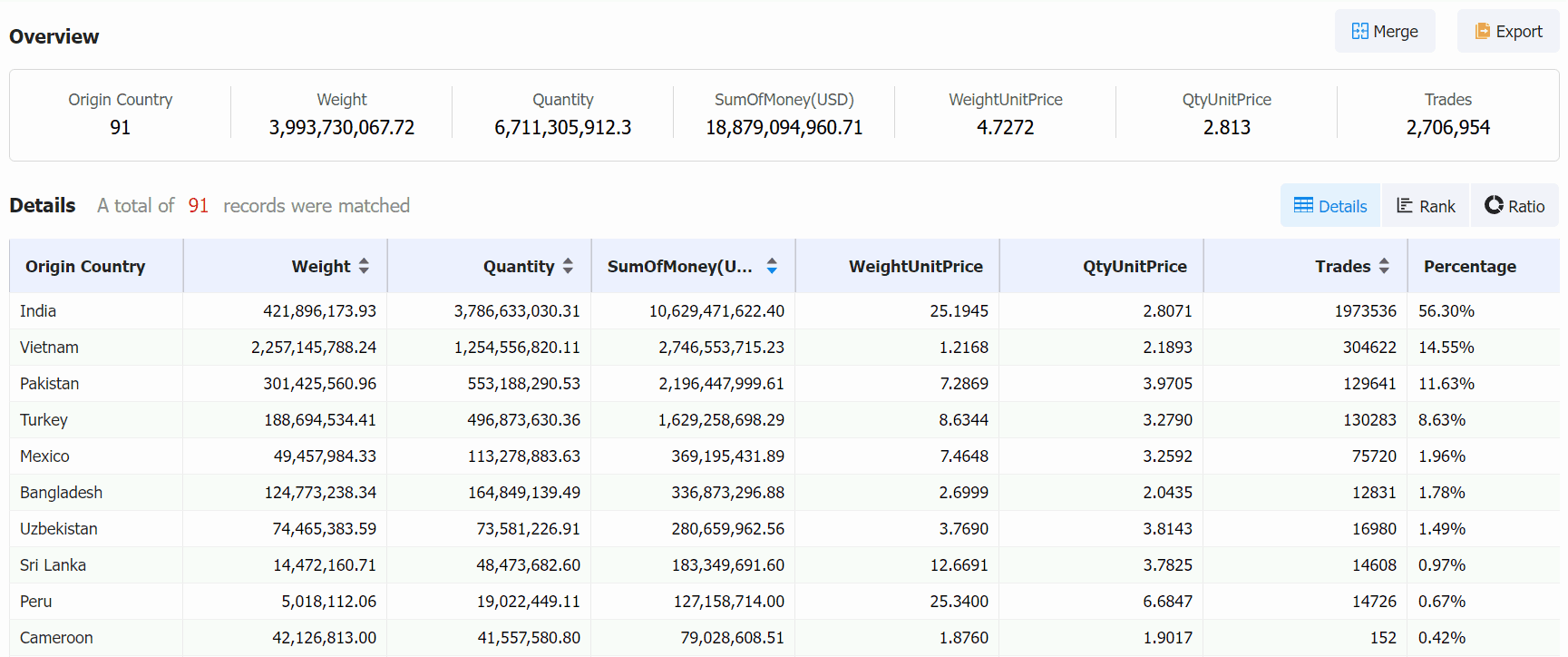The height and width of the screenshot is (657, 1568).
Task: Click Cameroon's percentage 0.42%
Action: click(x=1442, y=638)
